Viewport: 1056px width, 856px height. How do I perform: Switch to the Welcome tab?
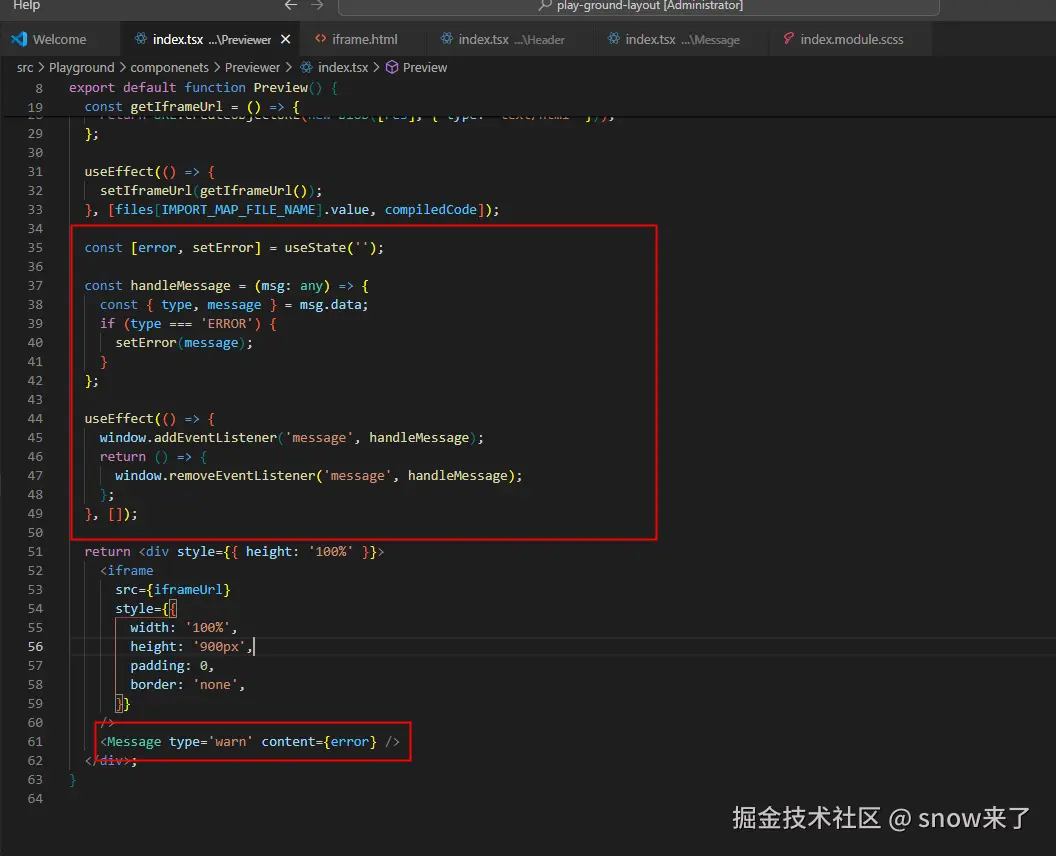tap(59, 40)
